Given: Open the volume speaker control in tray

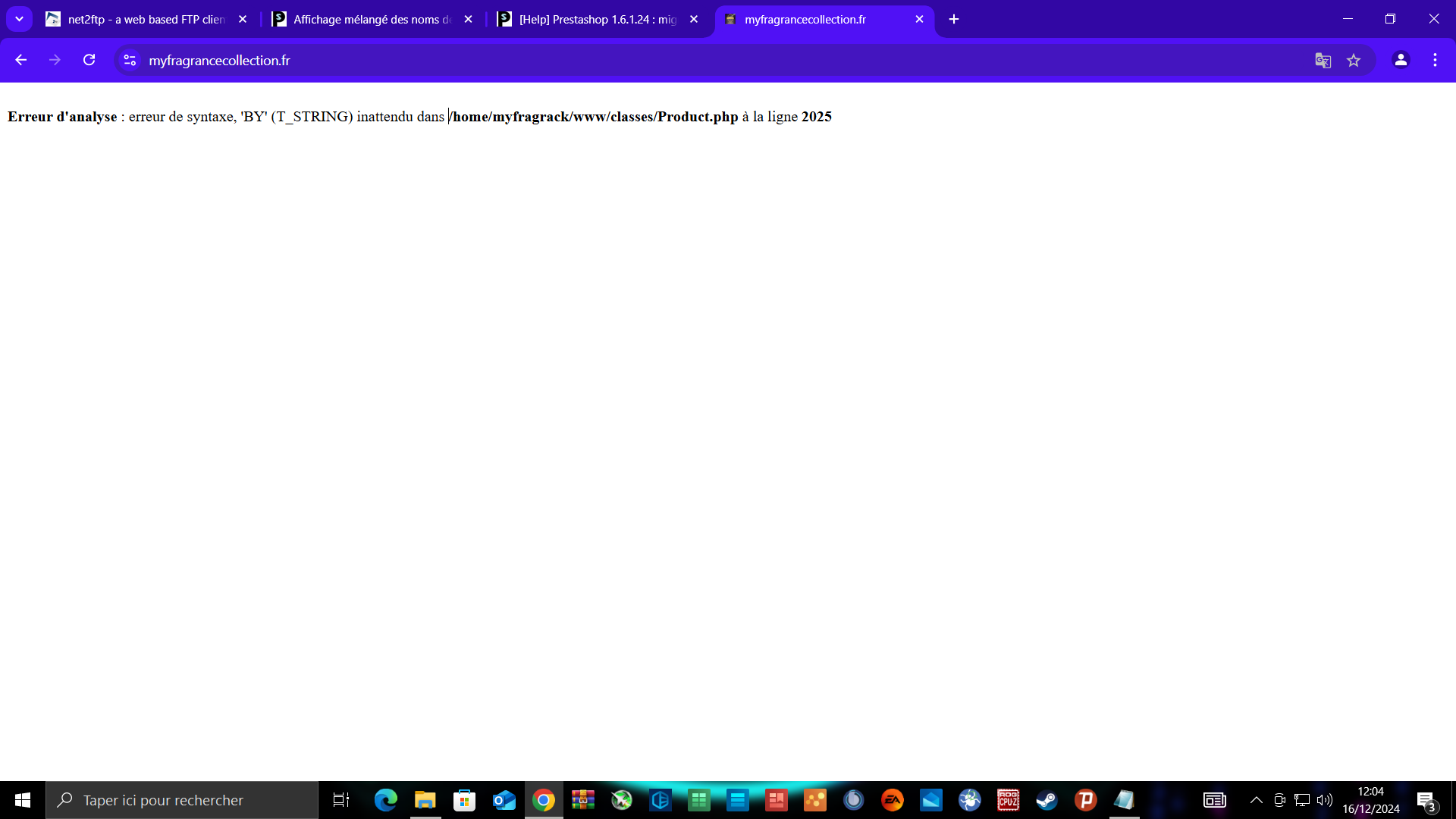Looking at the screenshot, I should [x=1324, y=800].
